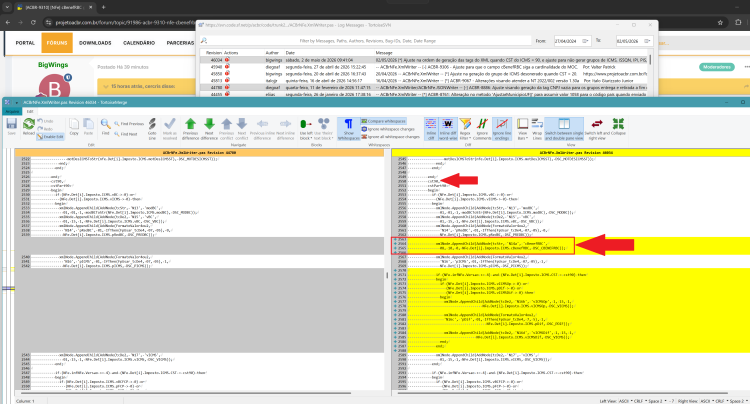Click the filter magnifier icon in Log Messages
This screenshot has height=404, width=750.
[204, 41]
